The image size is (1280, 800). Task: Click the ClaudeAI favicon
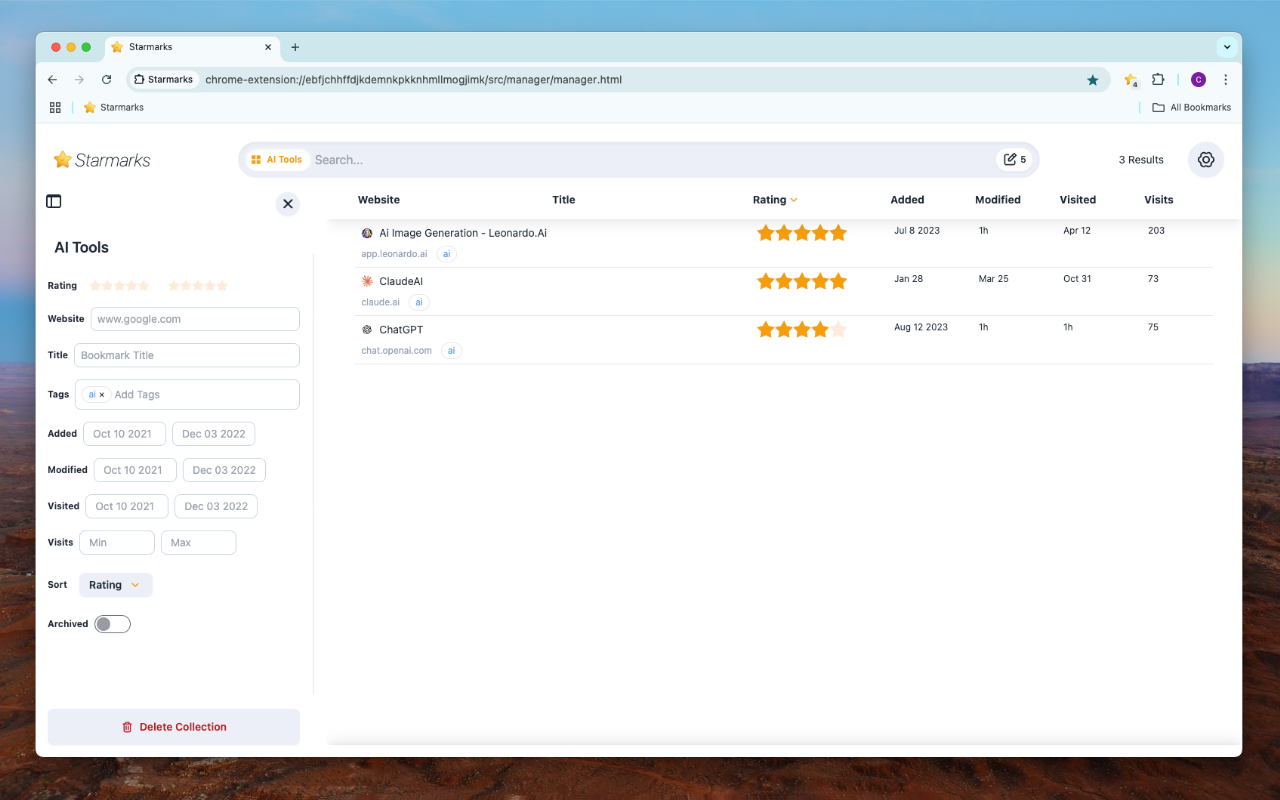pyautogui.click(x=367, y=281)
